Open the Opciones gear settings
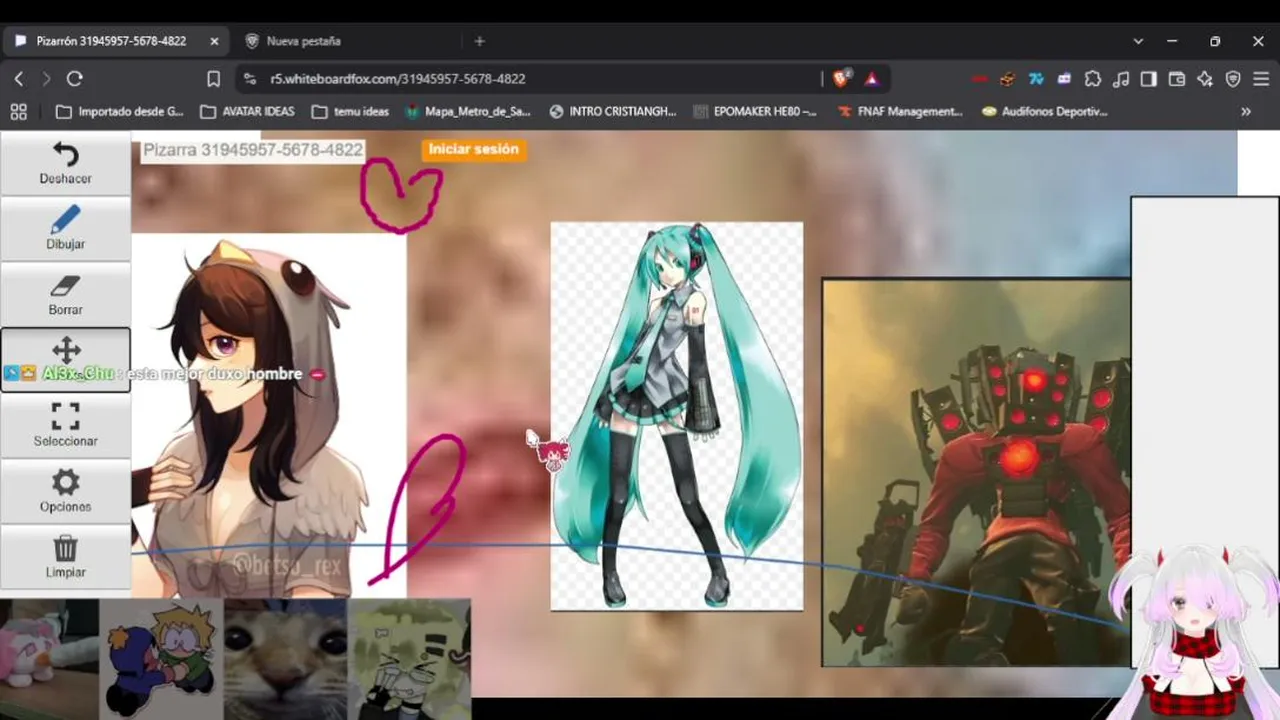Screen dimensions: 1280x720 [65, 492]
